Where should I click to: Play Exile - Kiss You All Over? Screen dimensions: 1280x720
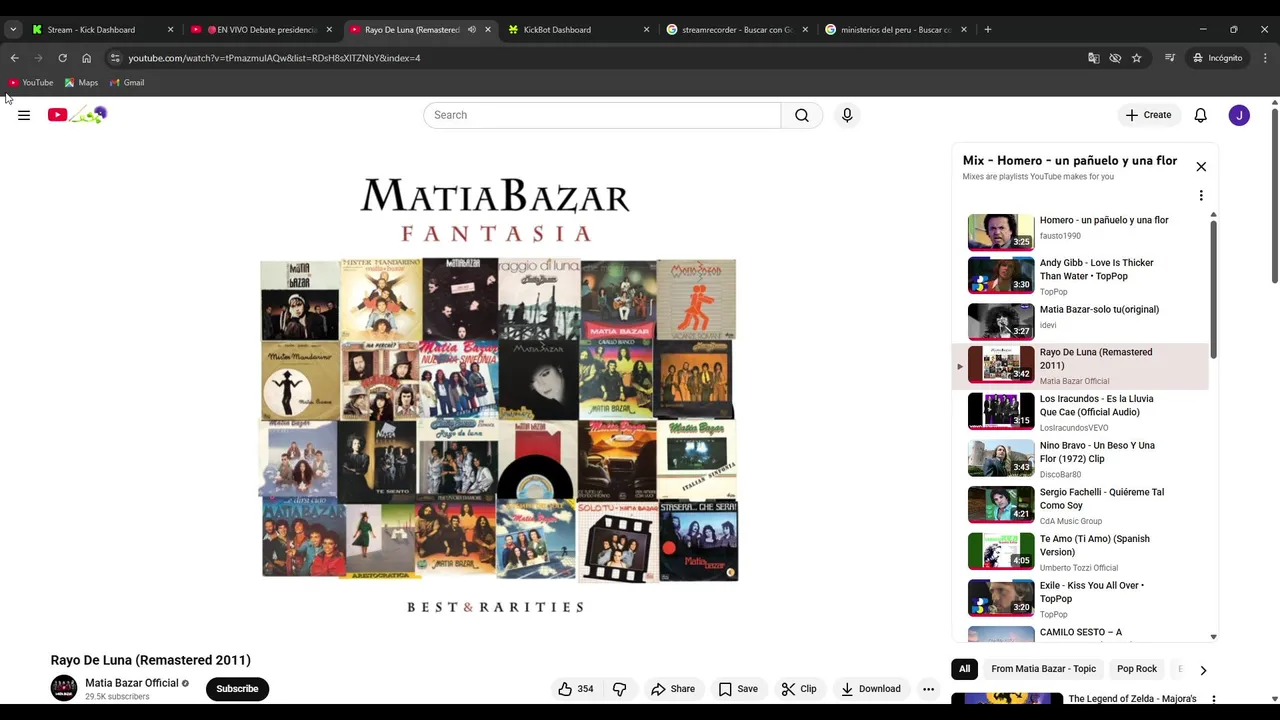pos(1082,598)
